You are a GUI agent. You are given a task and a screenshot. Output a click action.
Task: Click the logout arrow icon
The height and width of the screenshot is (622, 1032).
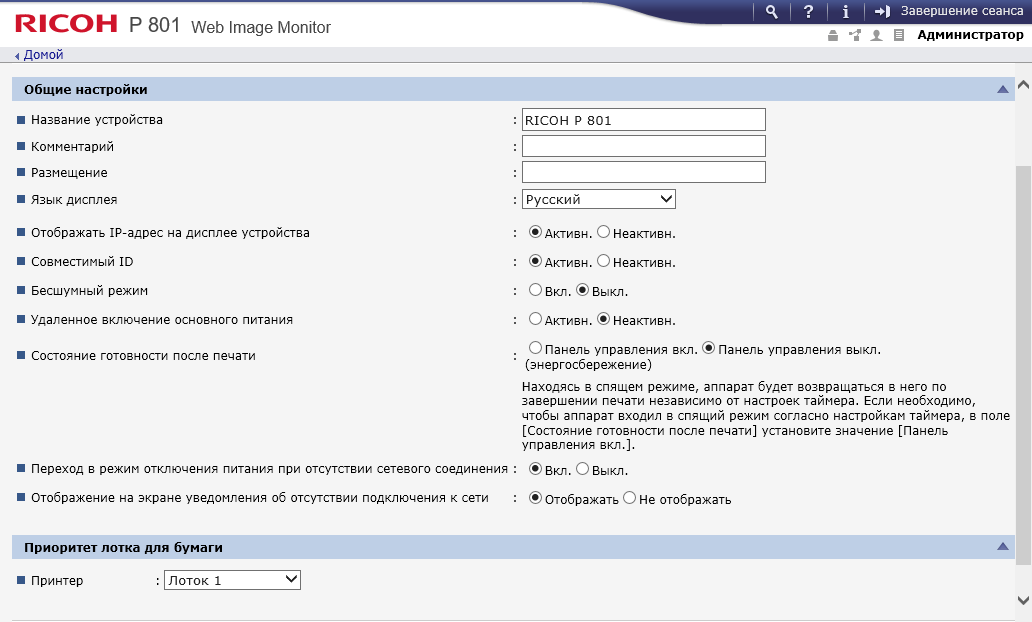[x=882, y=12]
